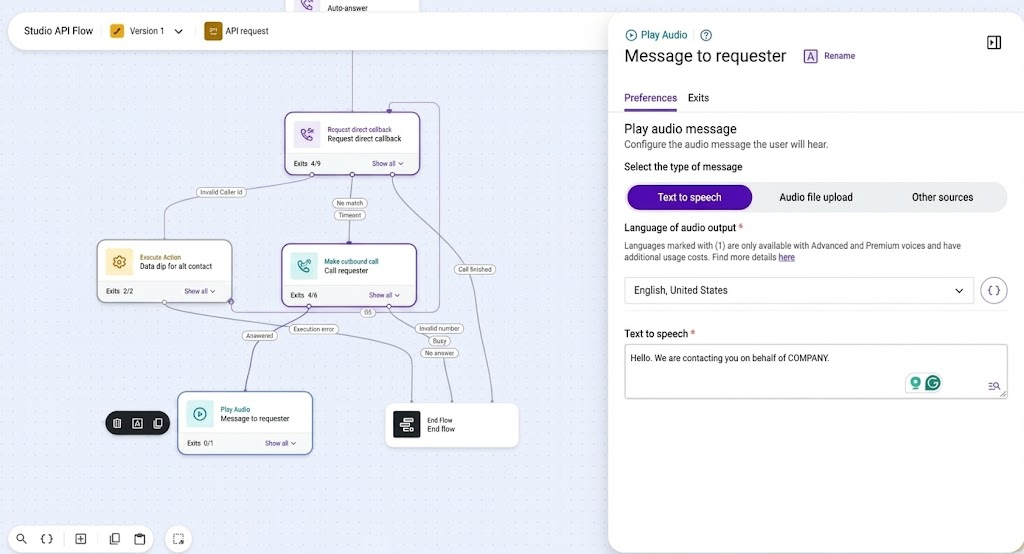This screenshot has height=554, width=1024.
Task: Click the Studio API Flow title
Action: tap(59, 31)
